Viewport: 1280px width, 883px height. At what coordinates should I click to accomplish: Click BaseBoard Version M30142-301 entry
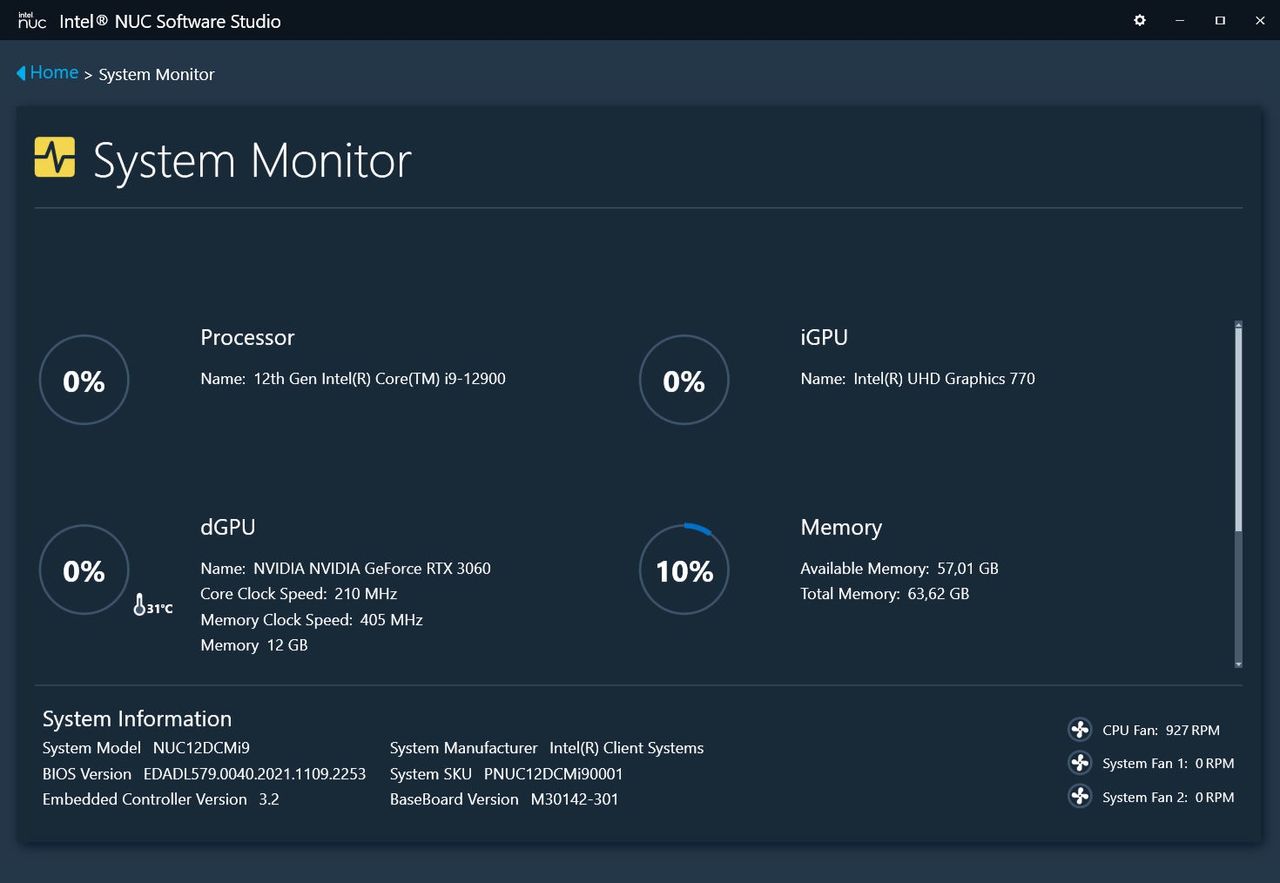[x=504, y=799]
